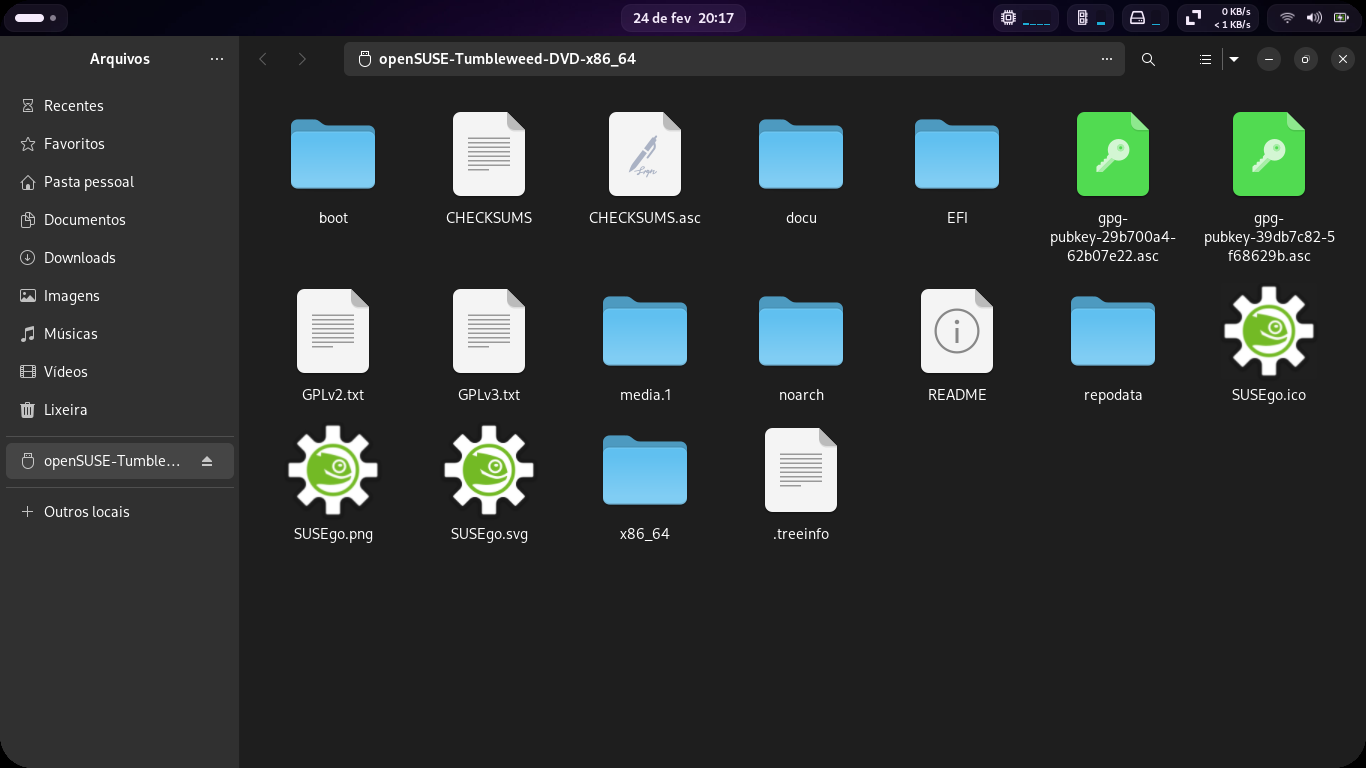Image resolution: width=1366 pixels, height=768 pixels.
Task: Select the SUSEgo.png image file
Action: coord(333,470)
